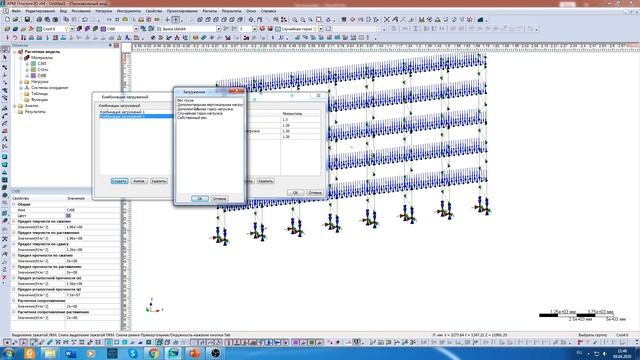Image resolution: width=640 pixels, height=360 pixels.
Task: Click the Множитель column header
Action: (x=300, y=113)
